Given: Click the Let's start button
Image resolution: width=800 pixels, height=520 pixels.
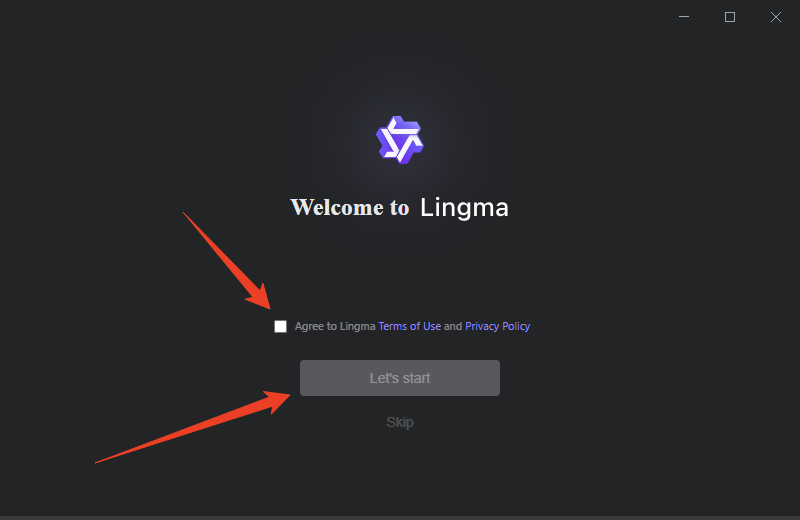Looking at the screenshot, I should [x=399, y=378].
